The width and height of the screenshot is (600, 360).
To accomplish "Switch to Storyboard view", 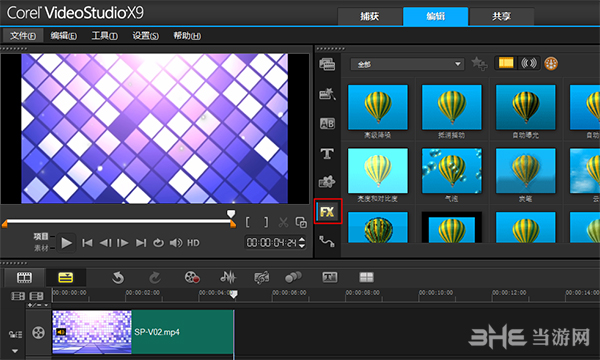I will click(24, 277).
